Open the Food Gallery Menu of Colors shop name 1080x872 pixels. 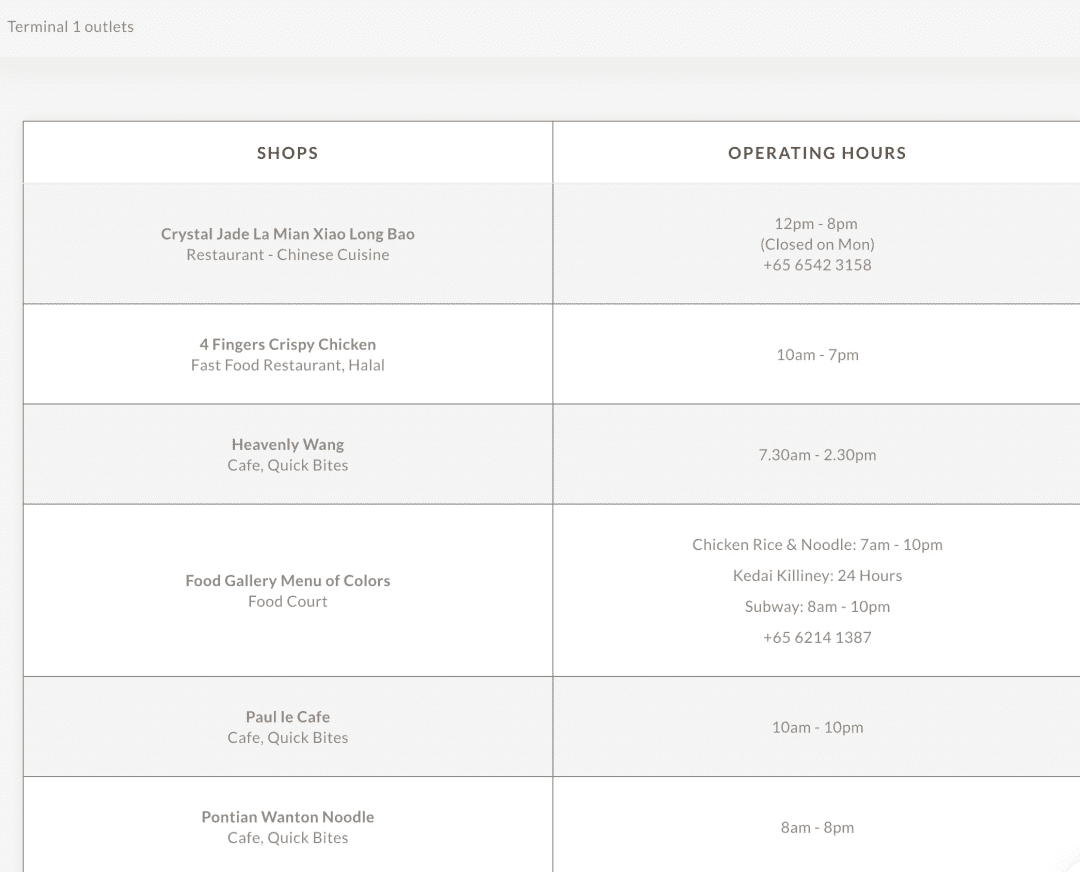point(287,580)
